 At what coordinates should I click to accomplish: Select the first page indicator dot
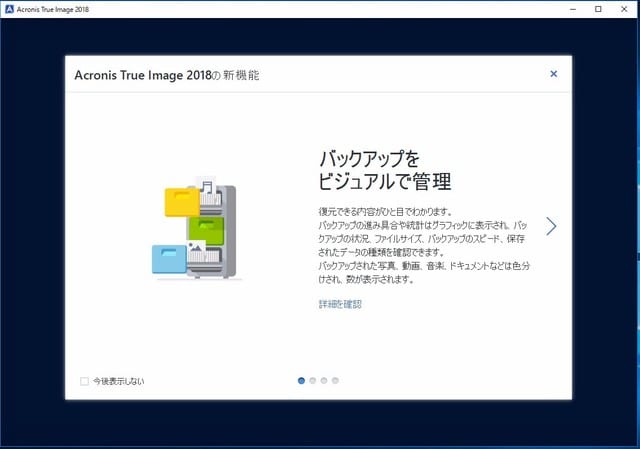301,380
